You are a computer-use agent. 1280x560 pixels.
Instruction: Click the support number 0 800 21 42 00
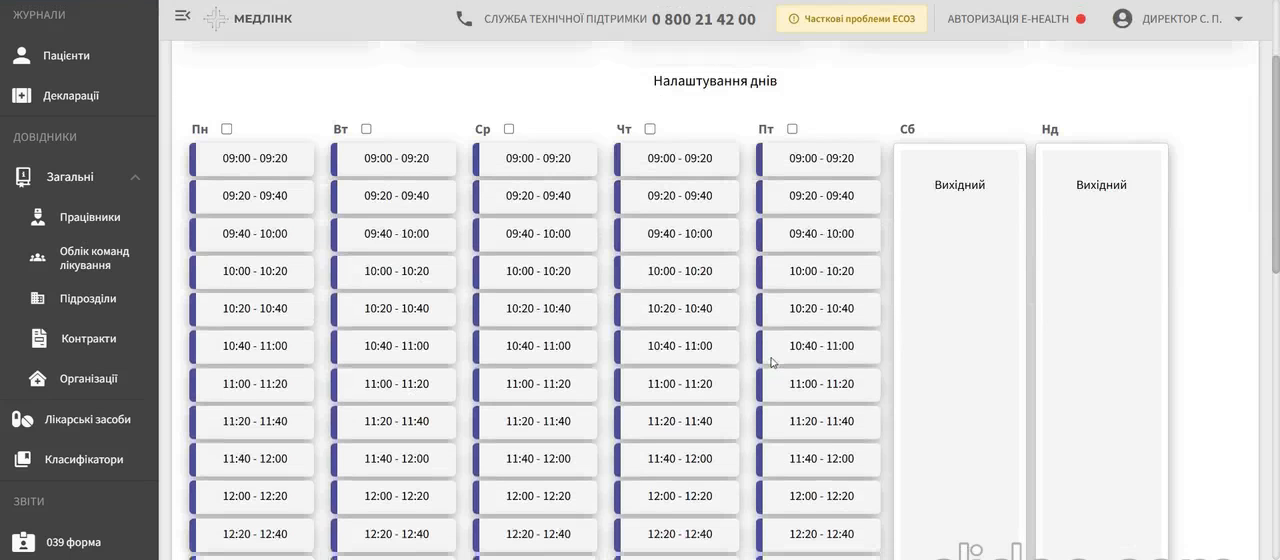point(704,19)
